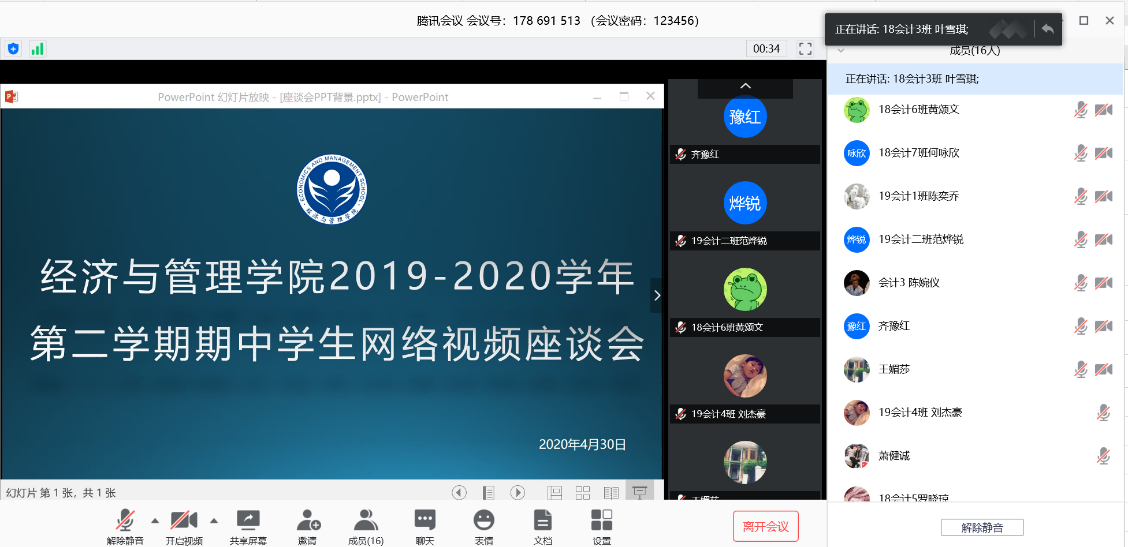Open the emoji (表情) reactions icon
The image size is (1128, 547).
pos(484,520)
